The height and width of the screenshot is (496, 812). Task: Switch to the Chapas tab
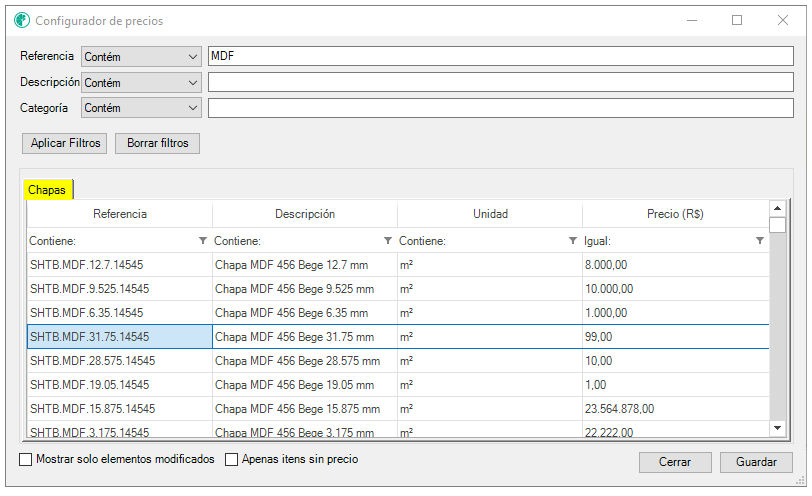47,190
